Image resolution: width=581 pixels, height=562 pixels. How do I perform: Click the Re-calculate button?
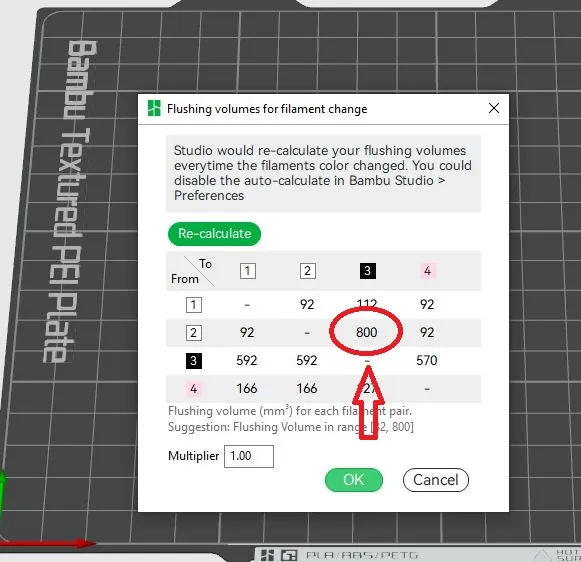tap(214, 234)
